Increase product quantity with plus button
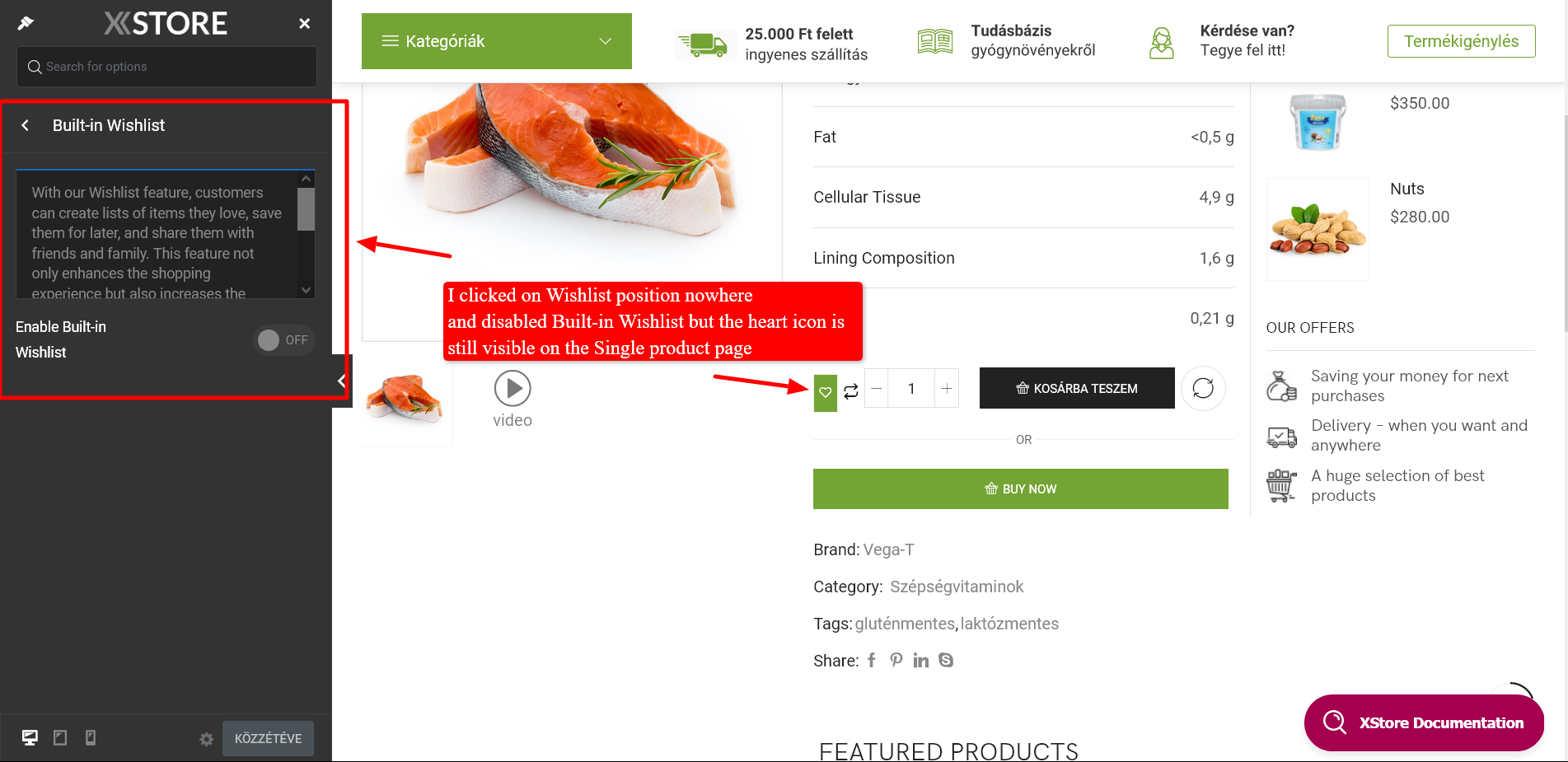1568x762 pixels. (947, 388)
